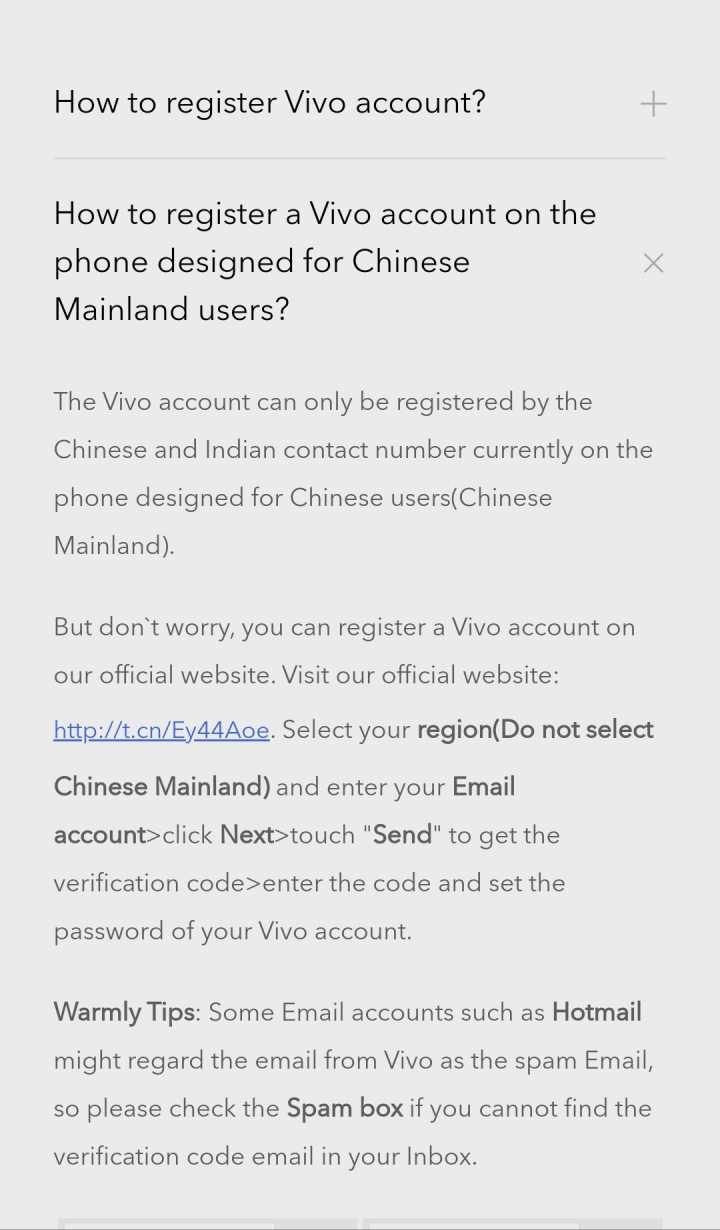Tap the "But don't worry" sentence
Screen dimensions: 720x1230
(x=344, y=651)
